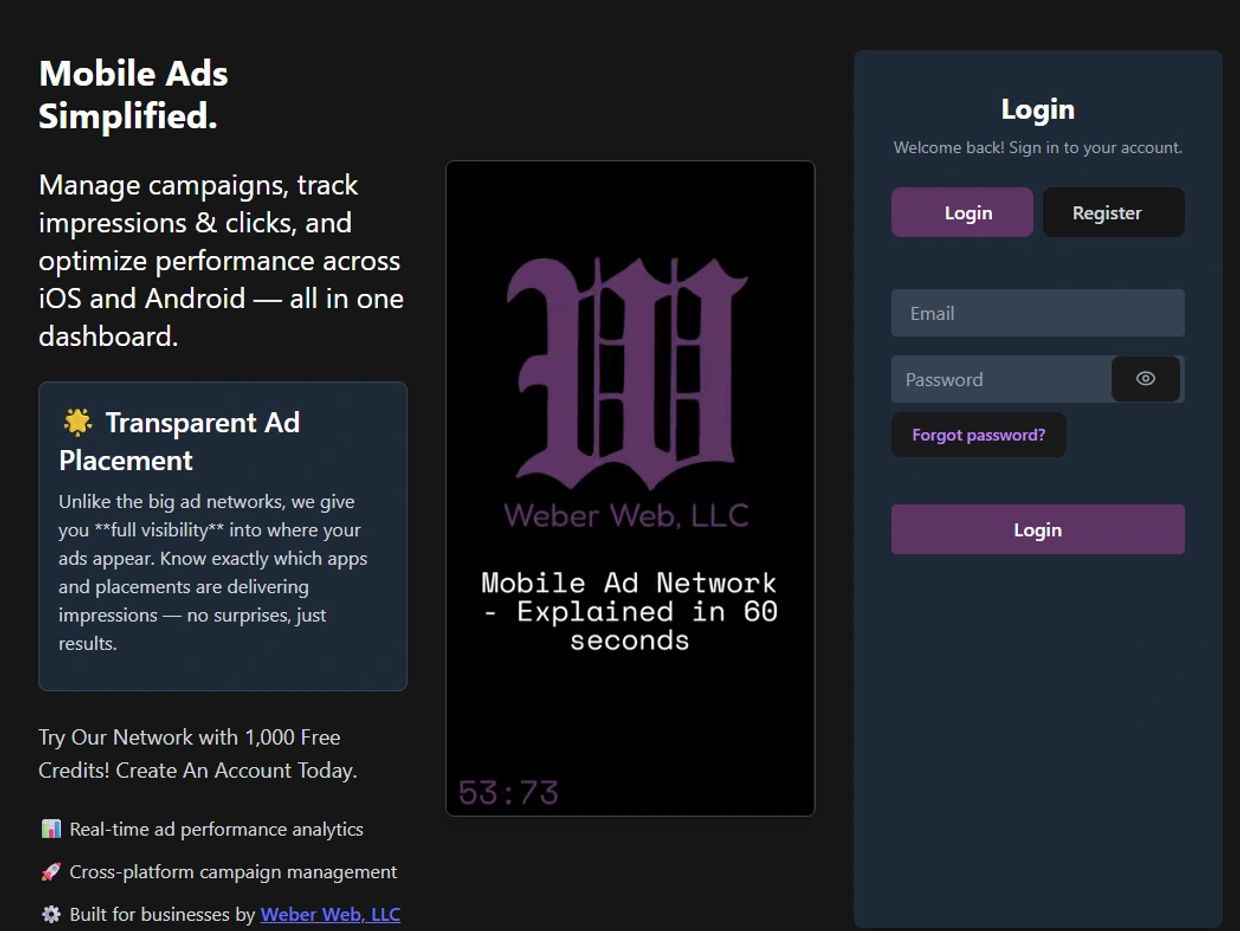Click the Mobile Ads Simplified heading
1240x931 pixels.
133,94
